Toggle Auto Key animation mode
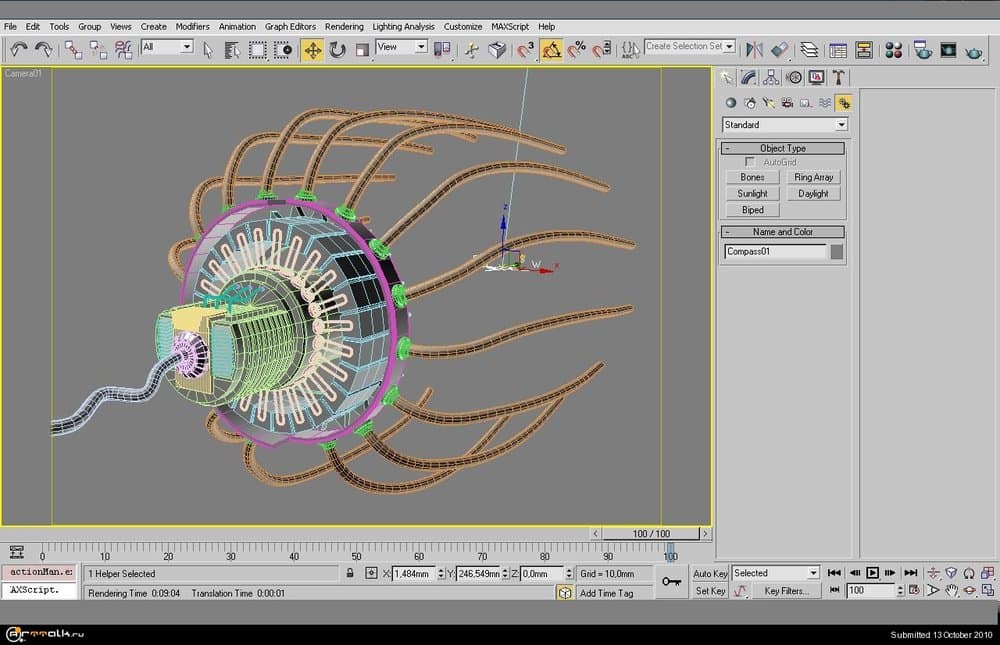Image resolution: width=1000 pixels, height=645 pixels. click(710, 573)
